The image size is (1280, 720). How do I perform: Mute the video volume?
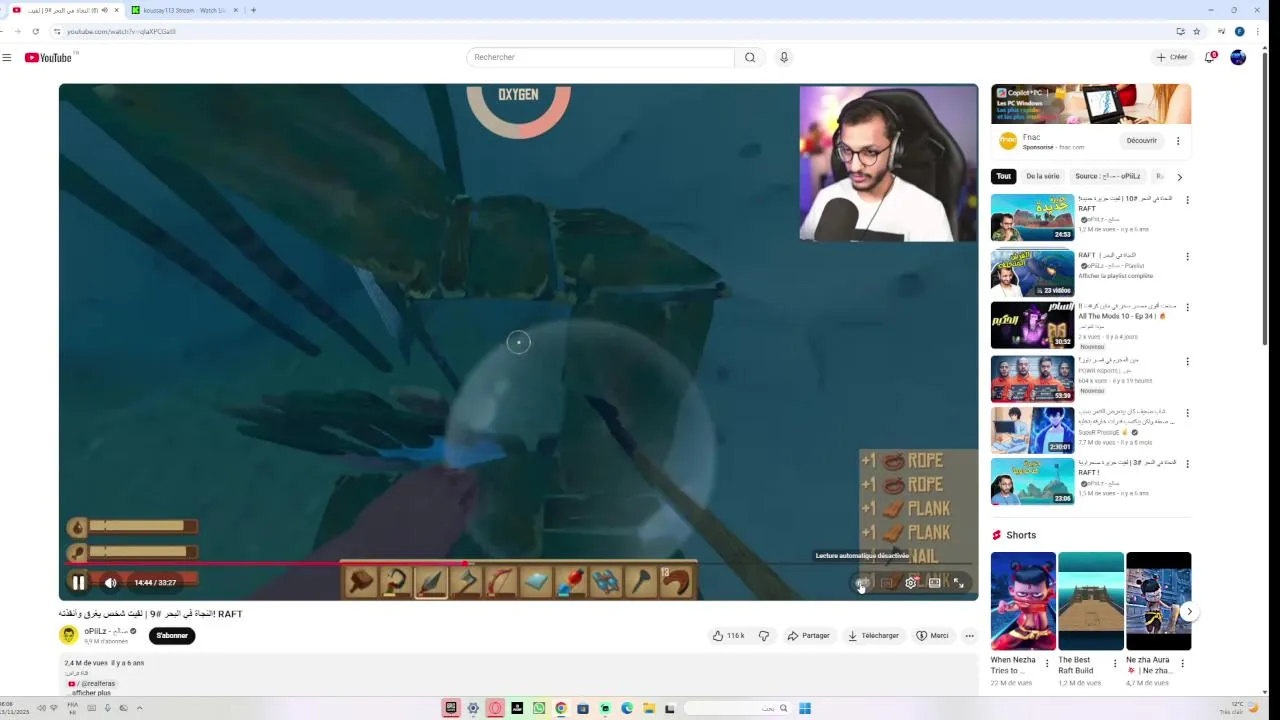tap(110, 583)
